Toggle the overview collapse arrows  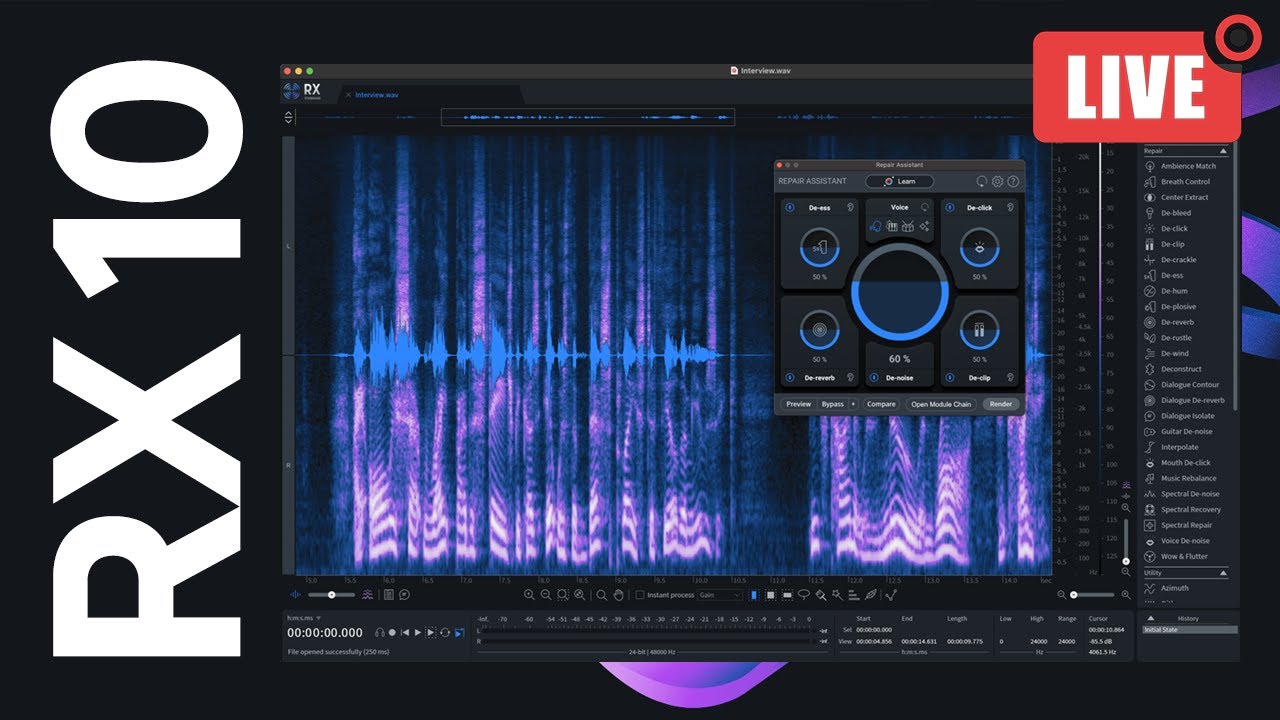click(289, 117)
